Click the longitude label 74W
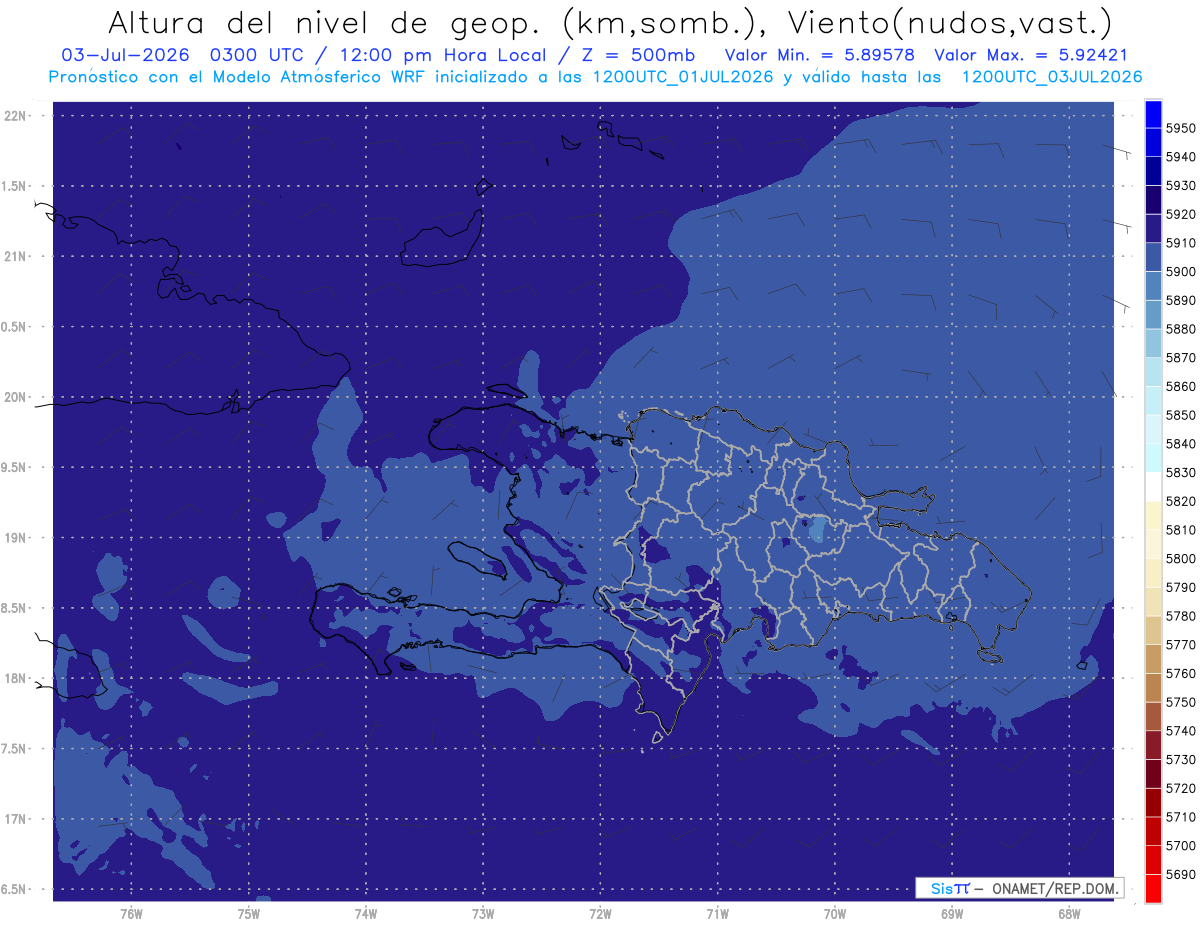Image resolution: width=1200 pixels, height=927 pixels. point(365,914)
